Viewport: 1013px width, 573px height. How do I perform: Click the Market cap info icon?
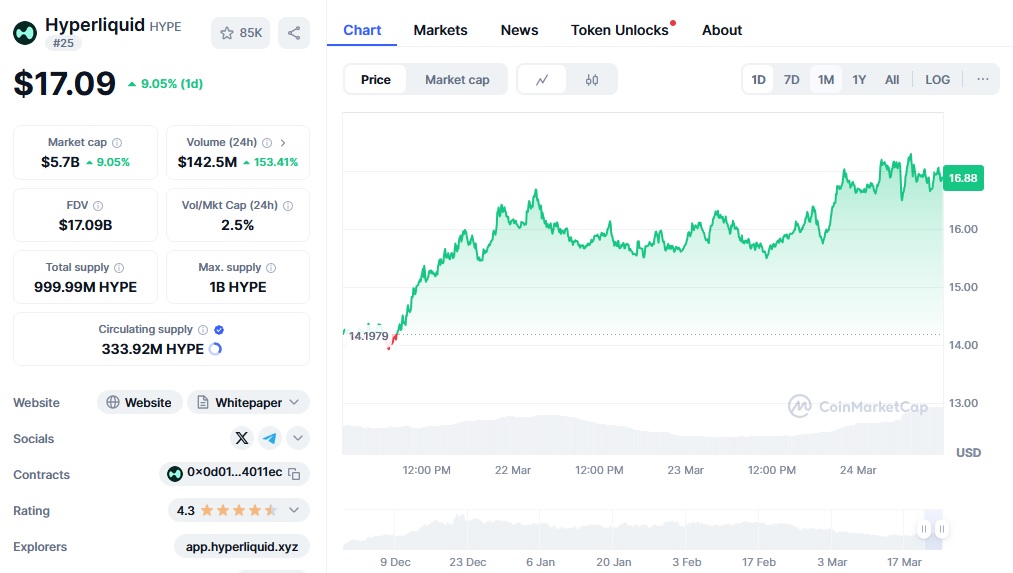(x=117, y=143)
